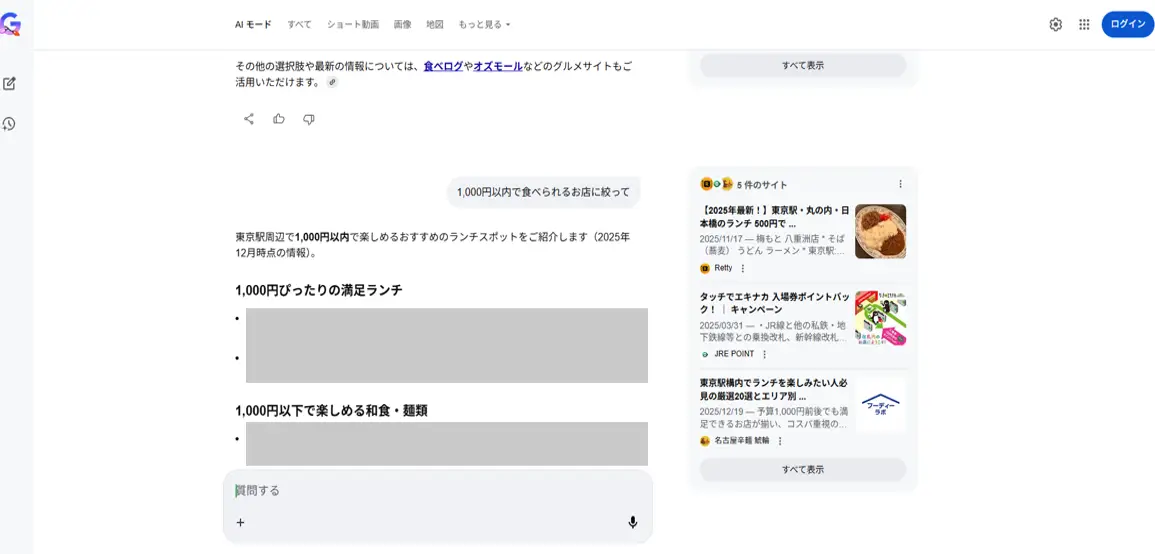The image size is (1155, 554).
Task: Open the タッチでエキナカ 入場券ポイントバック article
Action: pos(773,303)
